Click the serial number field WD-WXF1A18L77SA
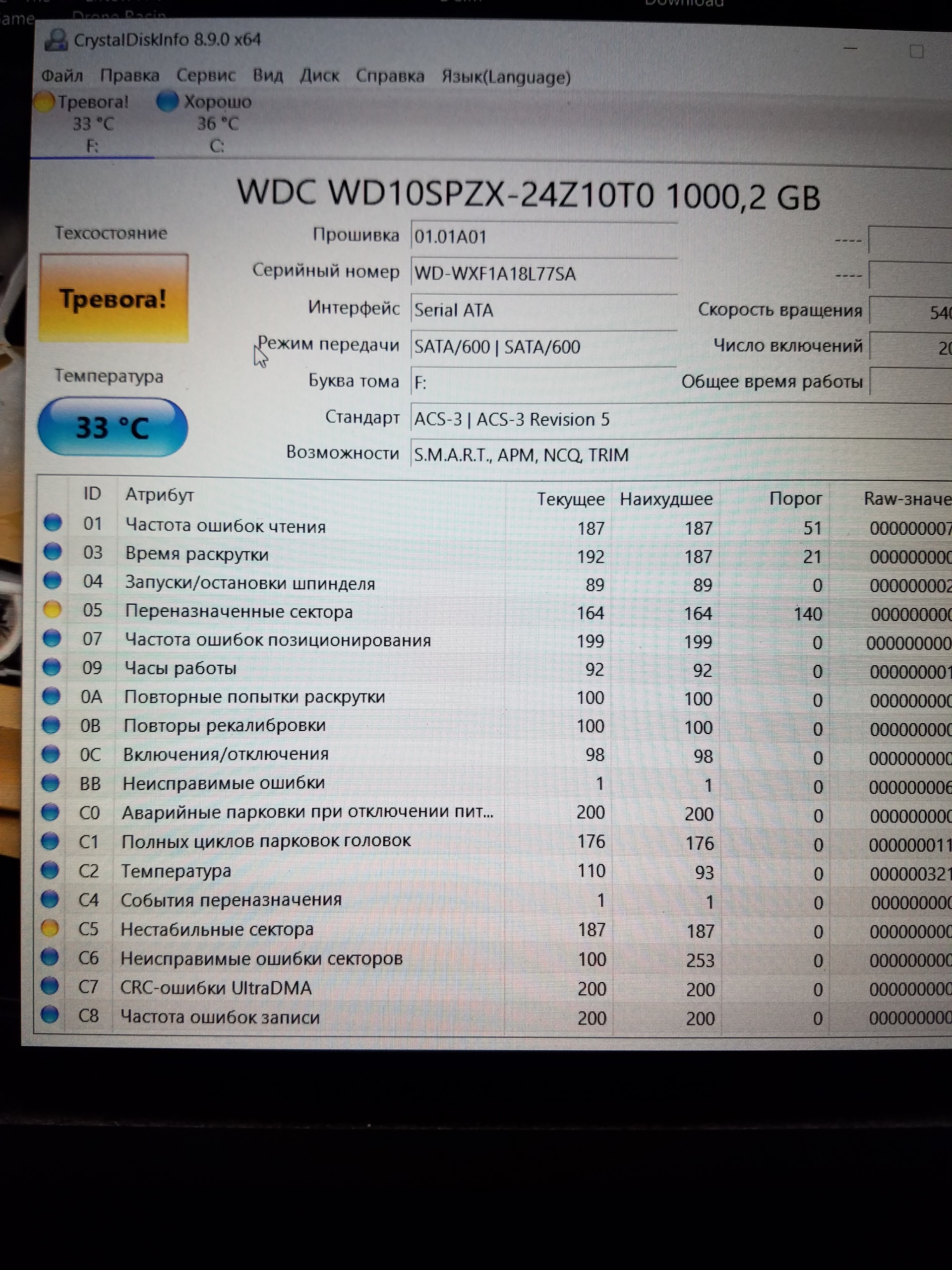The image size is (952, 1270). [543, 273]
